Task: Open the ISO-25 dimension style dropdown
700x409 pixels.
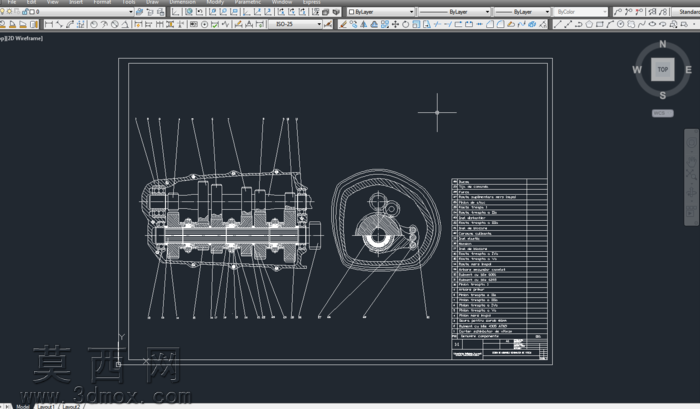Action: tap(319, 24)
